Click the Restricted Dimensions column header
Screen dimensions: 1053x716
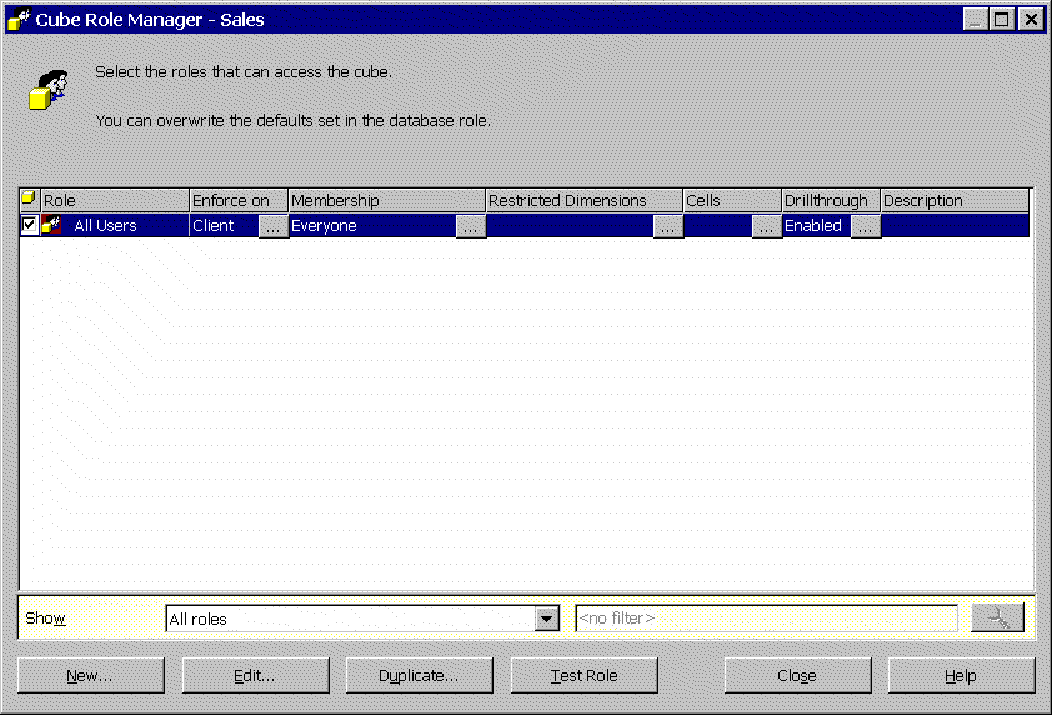(584, 200)
